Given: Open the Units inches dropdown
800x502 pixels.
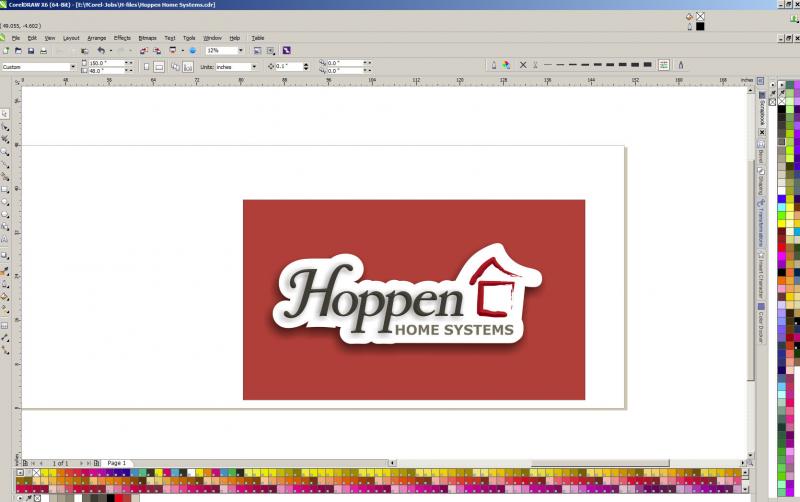Looking at the screenshot, I should tap(254, 67).
